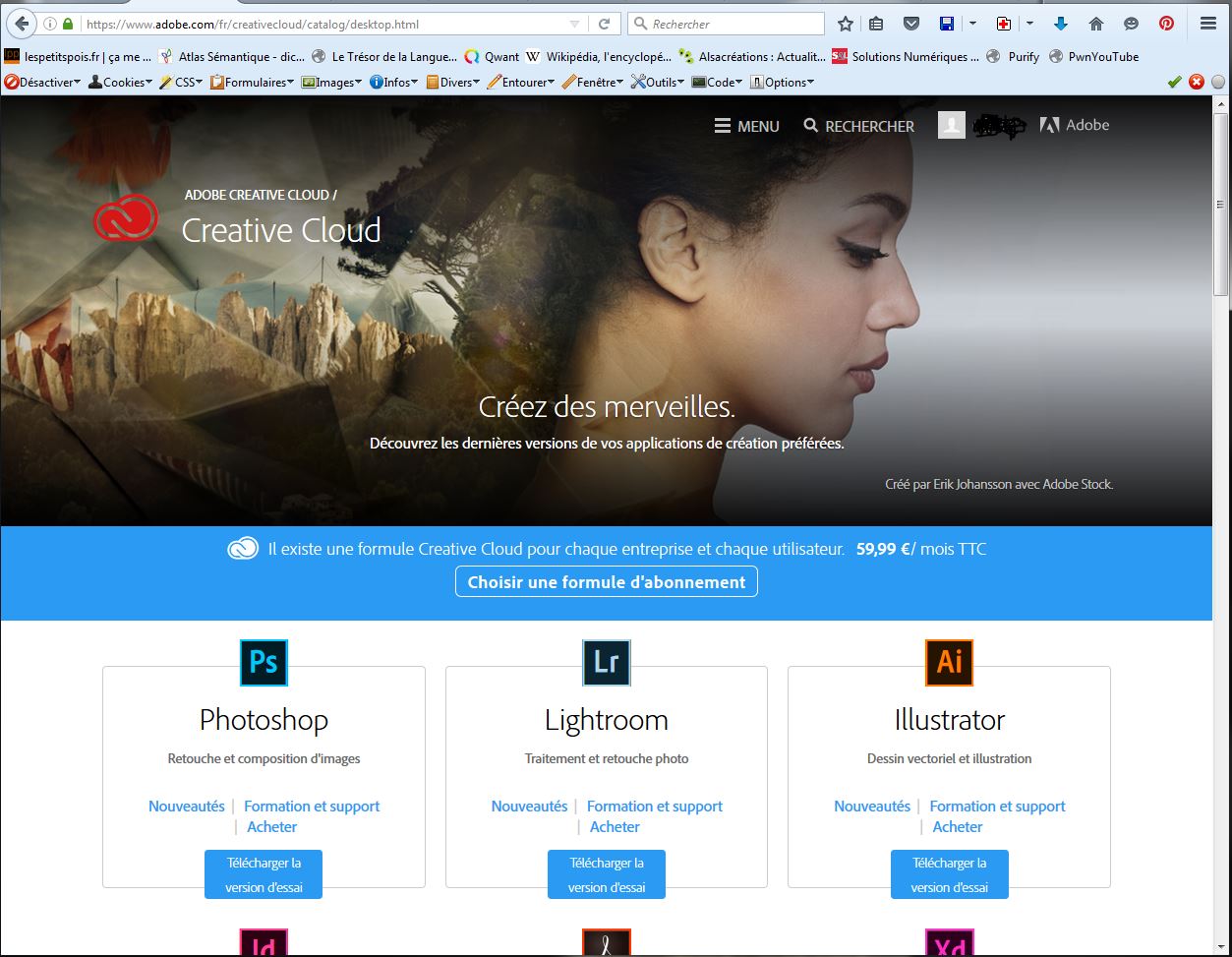Screen dimensions: 1232x957
Task: Click the Photoshop Ps app icon
Action: pyautogui.click(x=264, y=662)
